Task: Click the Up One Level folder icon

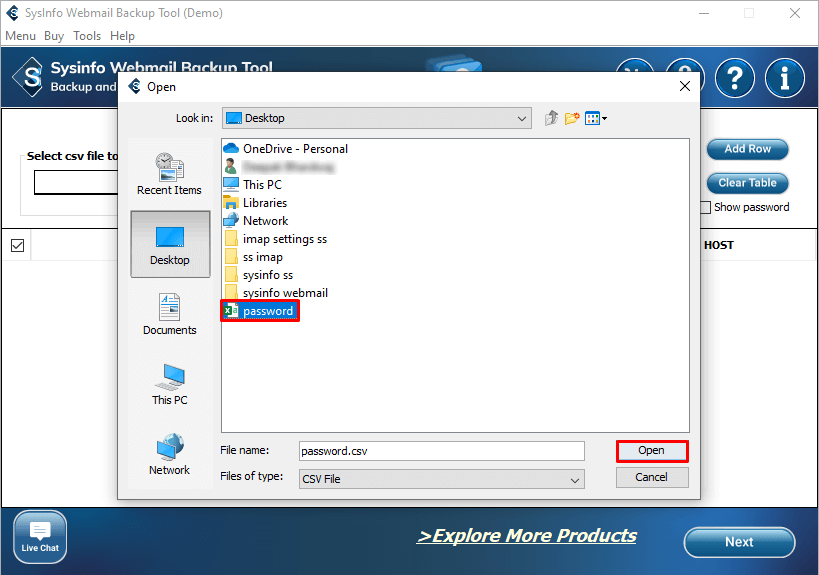Action: [551, 118]
